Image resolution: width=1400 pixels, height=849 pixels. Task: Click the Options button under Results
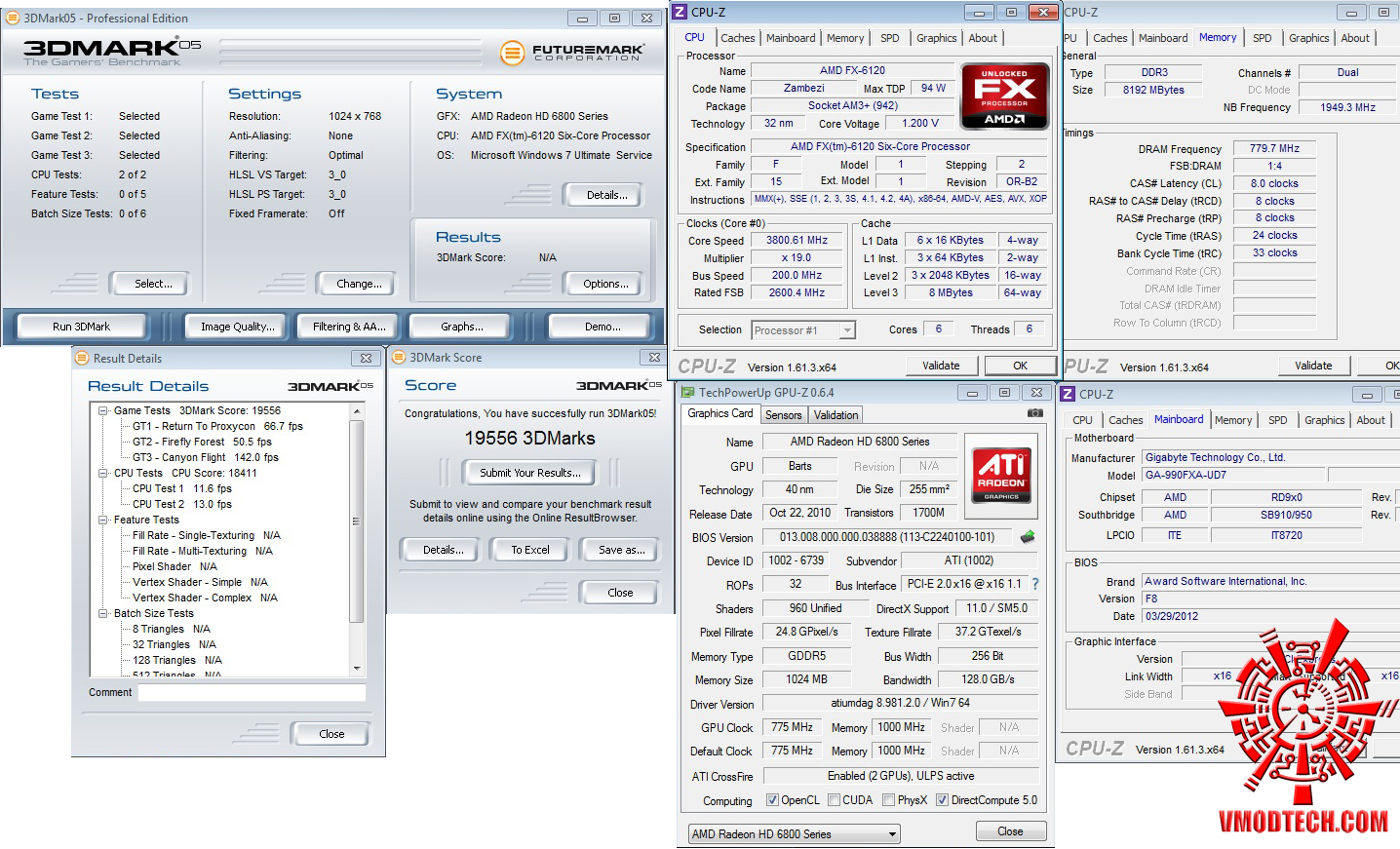(x=605, y=284)
